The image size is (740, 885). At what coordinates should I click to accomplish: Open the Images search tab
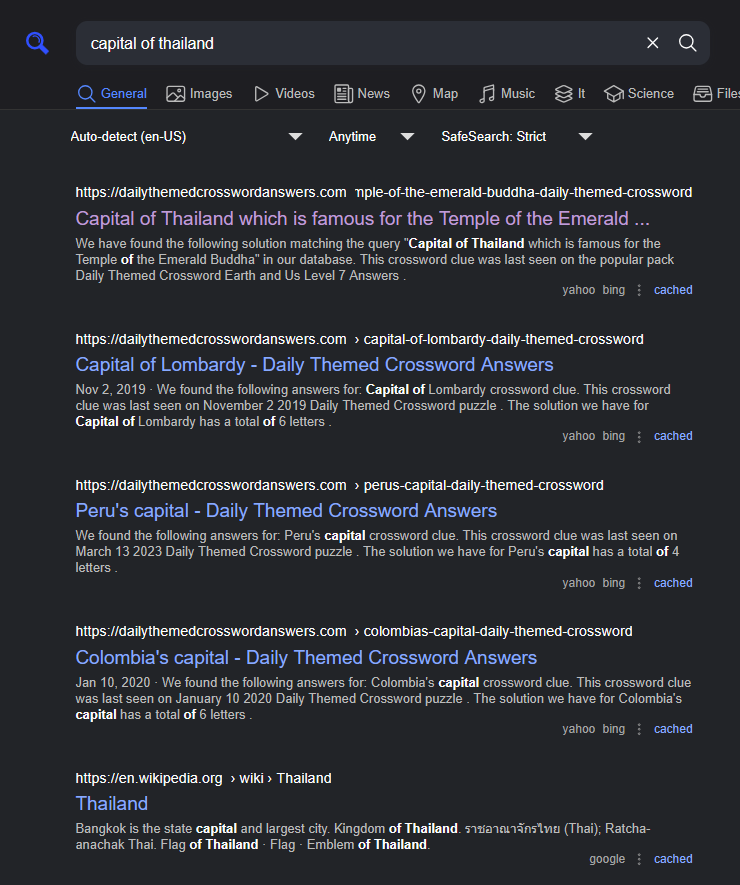click(199, 94)
